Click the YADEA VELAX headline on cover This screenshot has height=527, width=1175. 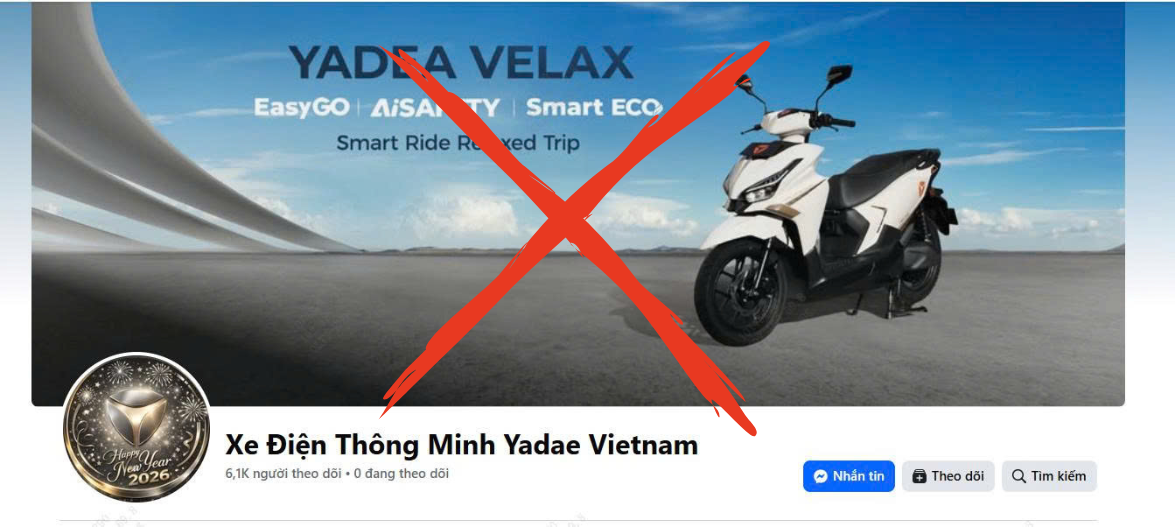tap(461, 63)
